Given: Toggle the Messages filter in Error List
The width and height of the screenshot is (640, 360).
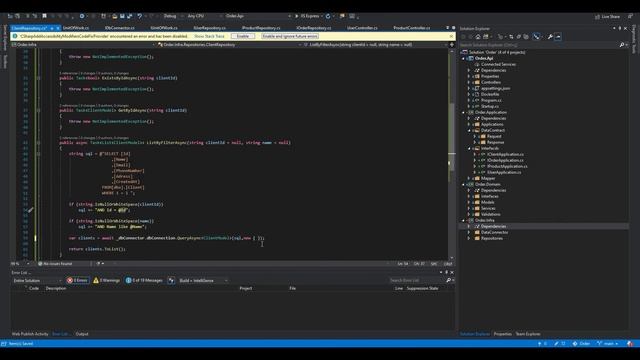Looking at the screenshot, I should (144, 280).
